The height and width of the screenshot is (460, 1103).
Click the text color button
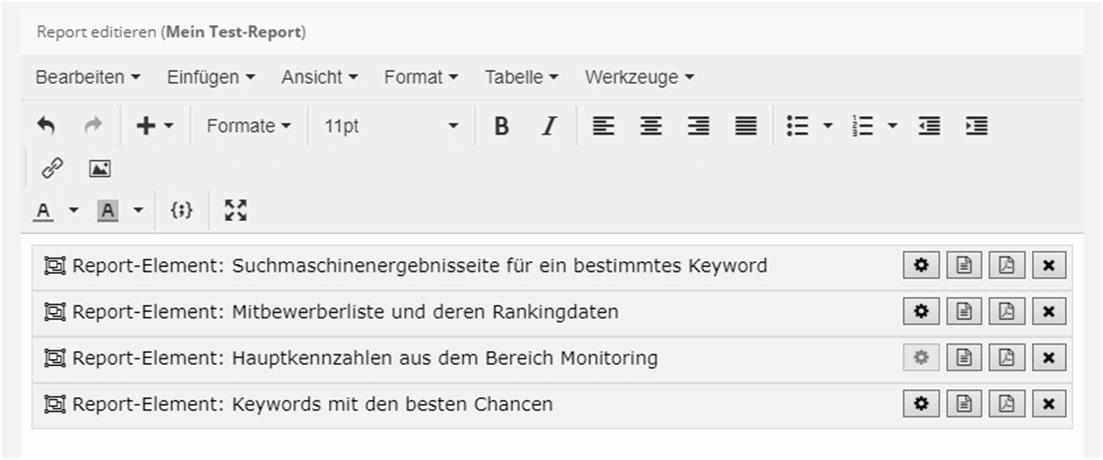pyautogui.click(x=44, y=210)
